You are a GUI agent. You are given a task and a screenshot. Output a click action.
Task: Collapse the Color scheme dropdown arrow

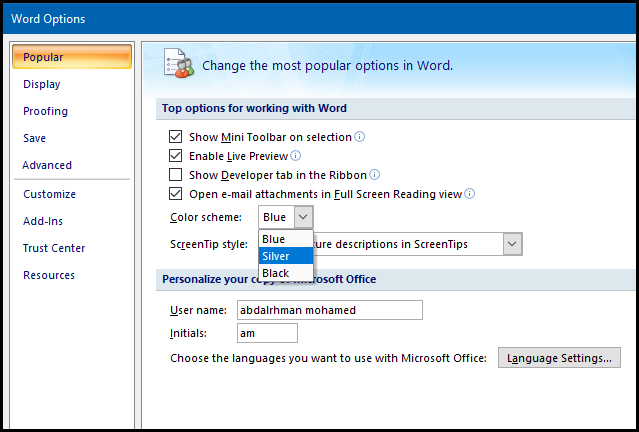303,217
